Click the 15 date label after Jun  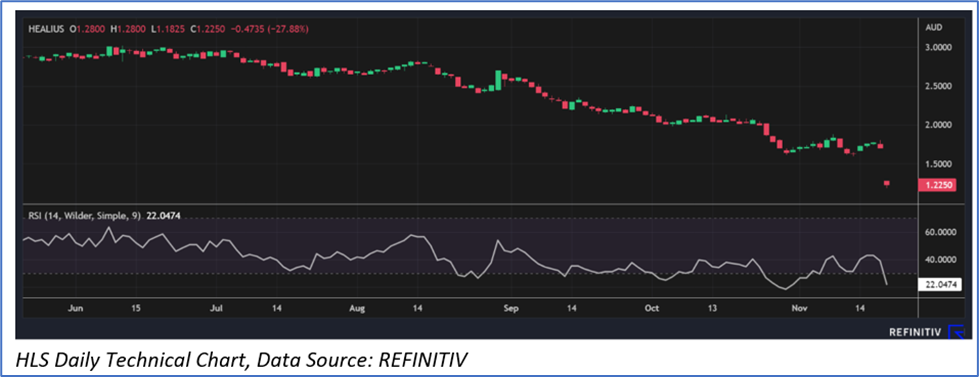(136, 308)
